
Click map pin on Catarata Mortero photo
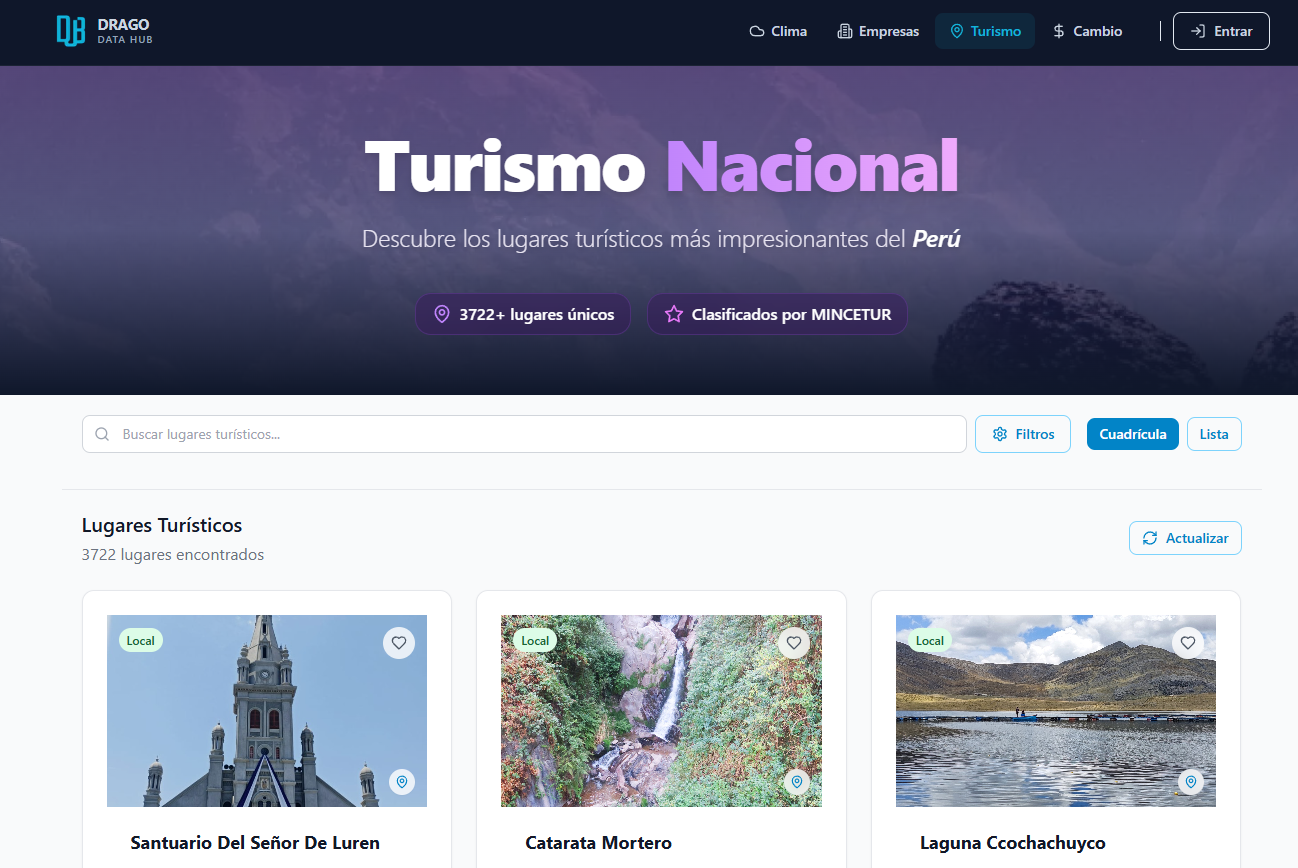tap(797, 781)
